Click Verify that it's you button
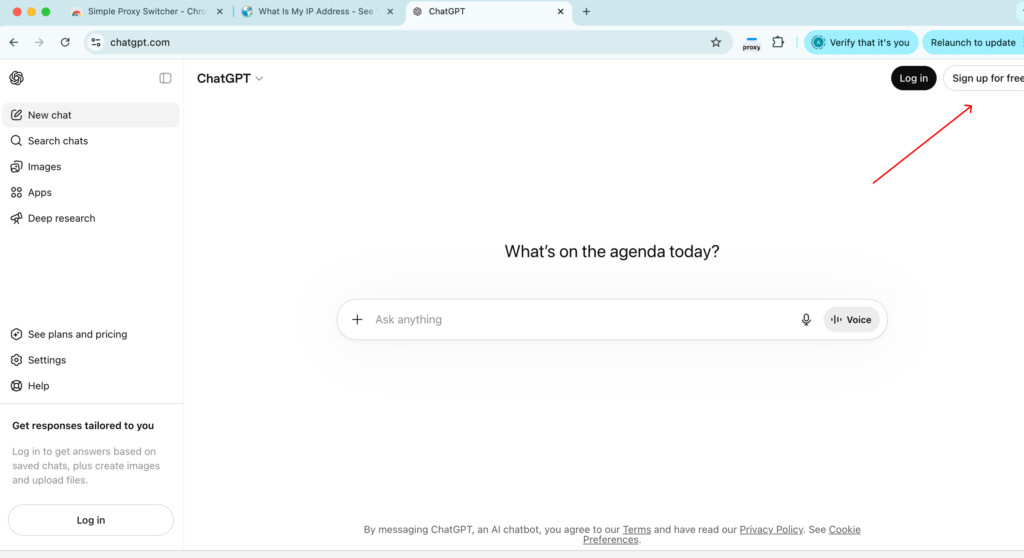 [861, 42]
